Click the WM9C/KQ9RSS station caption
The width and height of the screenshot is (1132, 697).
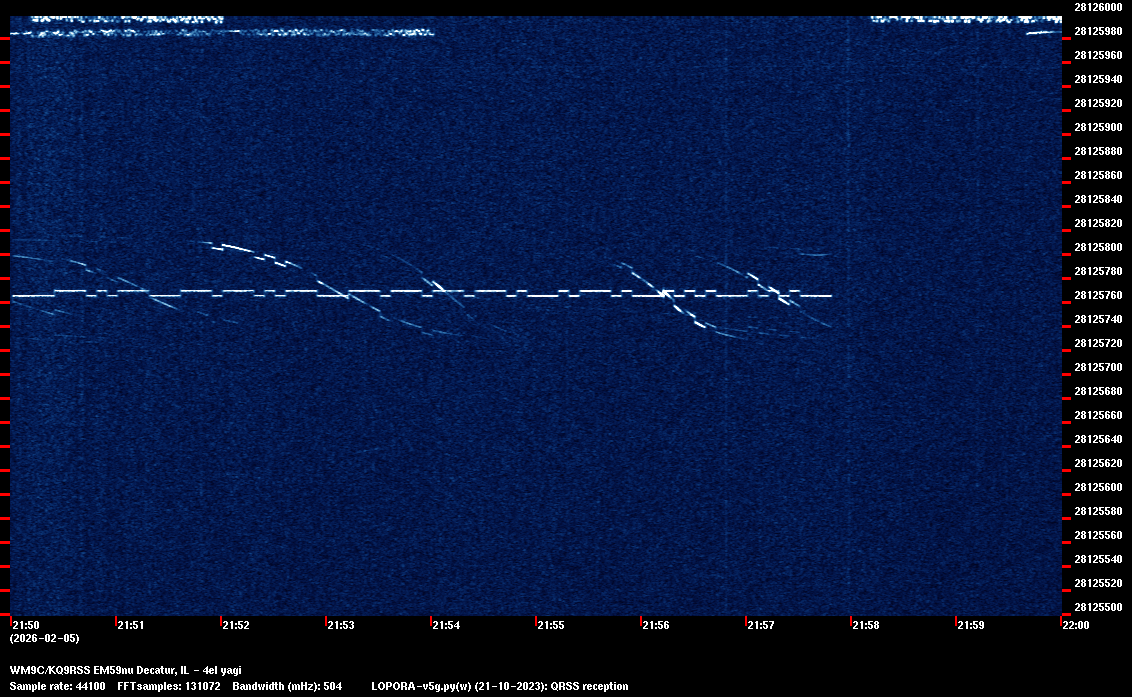point(125,670)
